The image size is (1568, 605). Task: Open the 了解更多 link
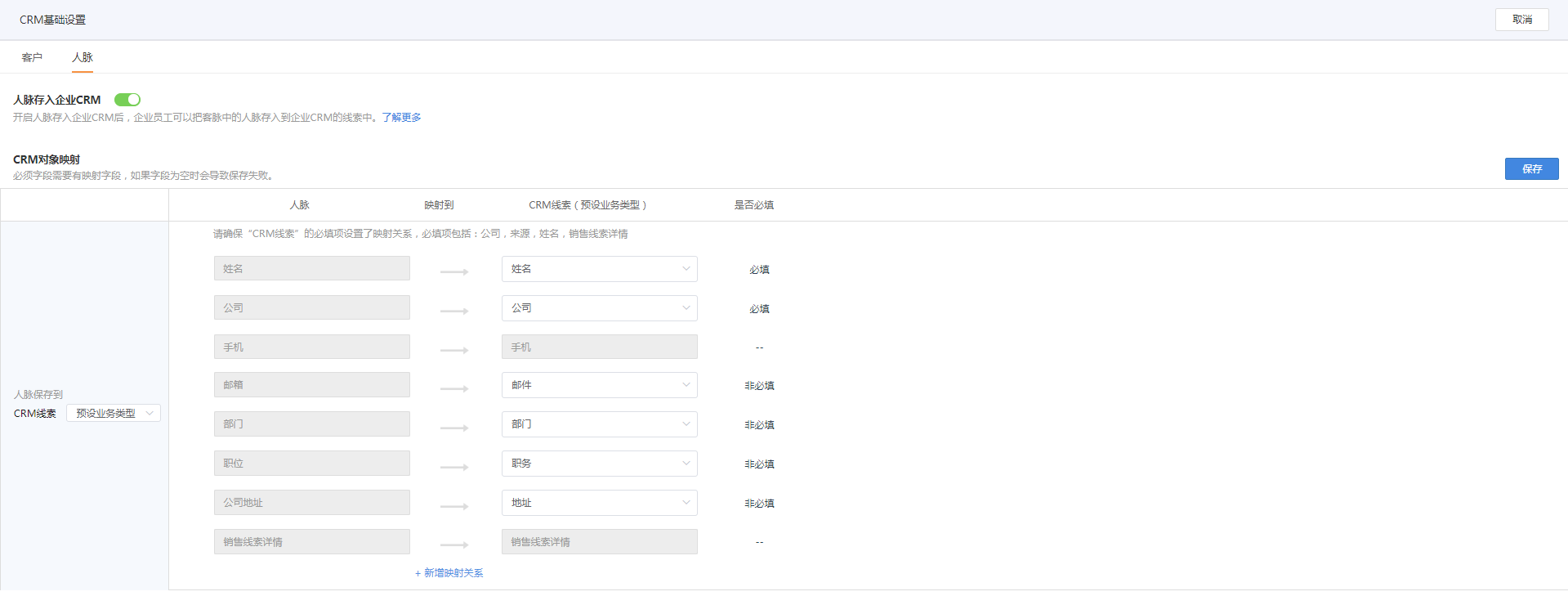[x=401, y=118]
